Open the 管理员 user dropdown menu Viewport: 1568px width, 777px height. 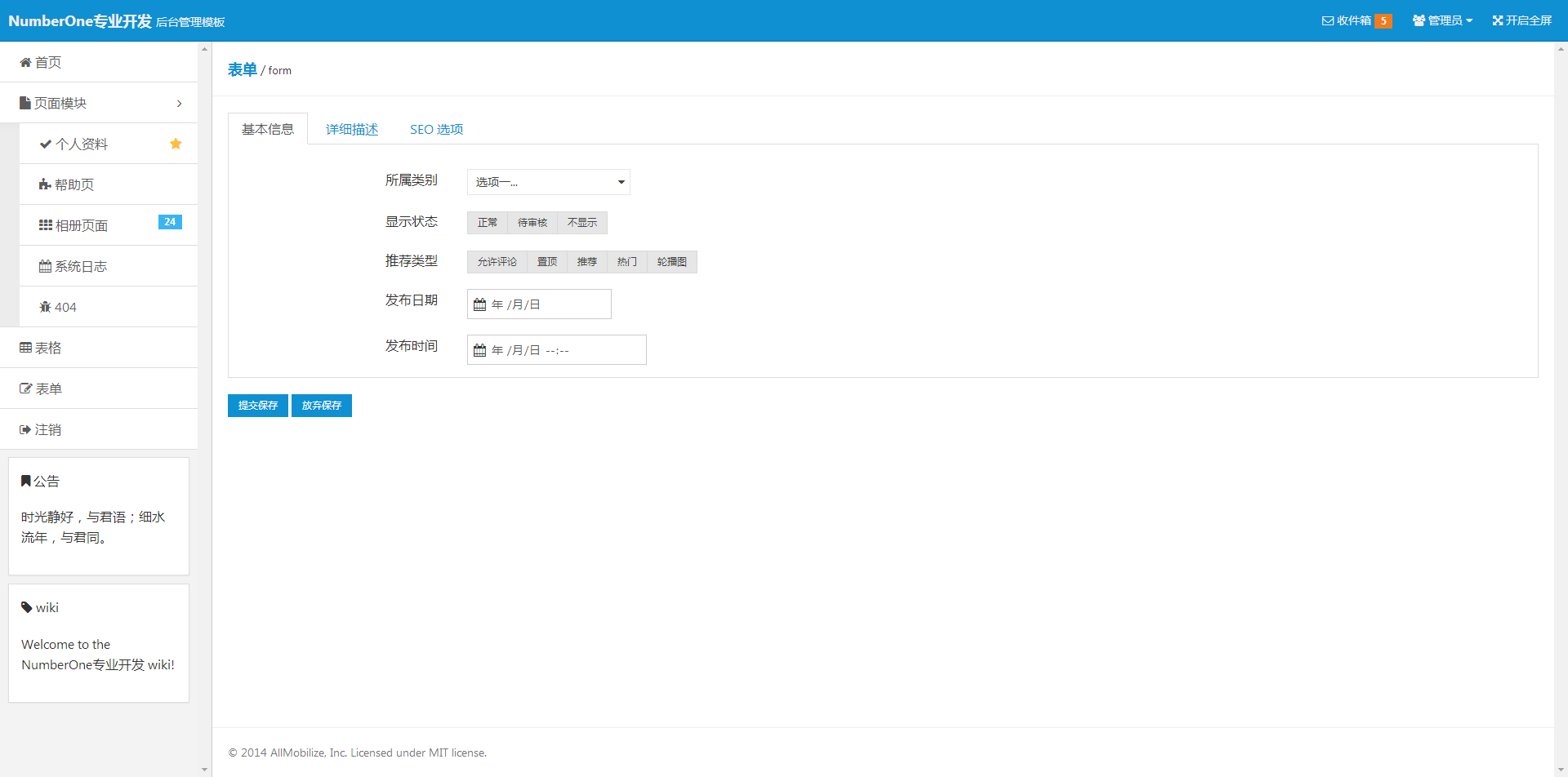[x=1443, y=21]
